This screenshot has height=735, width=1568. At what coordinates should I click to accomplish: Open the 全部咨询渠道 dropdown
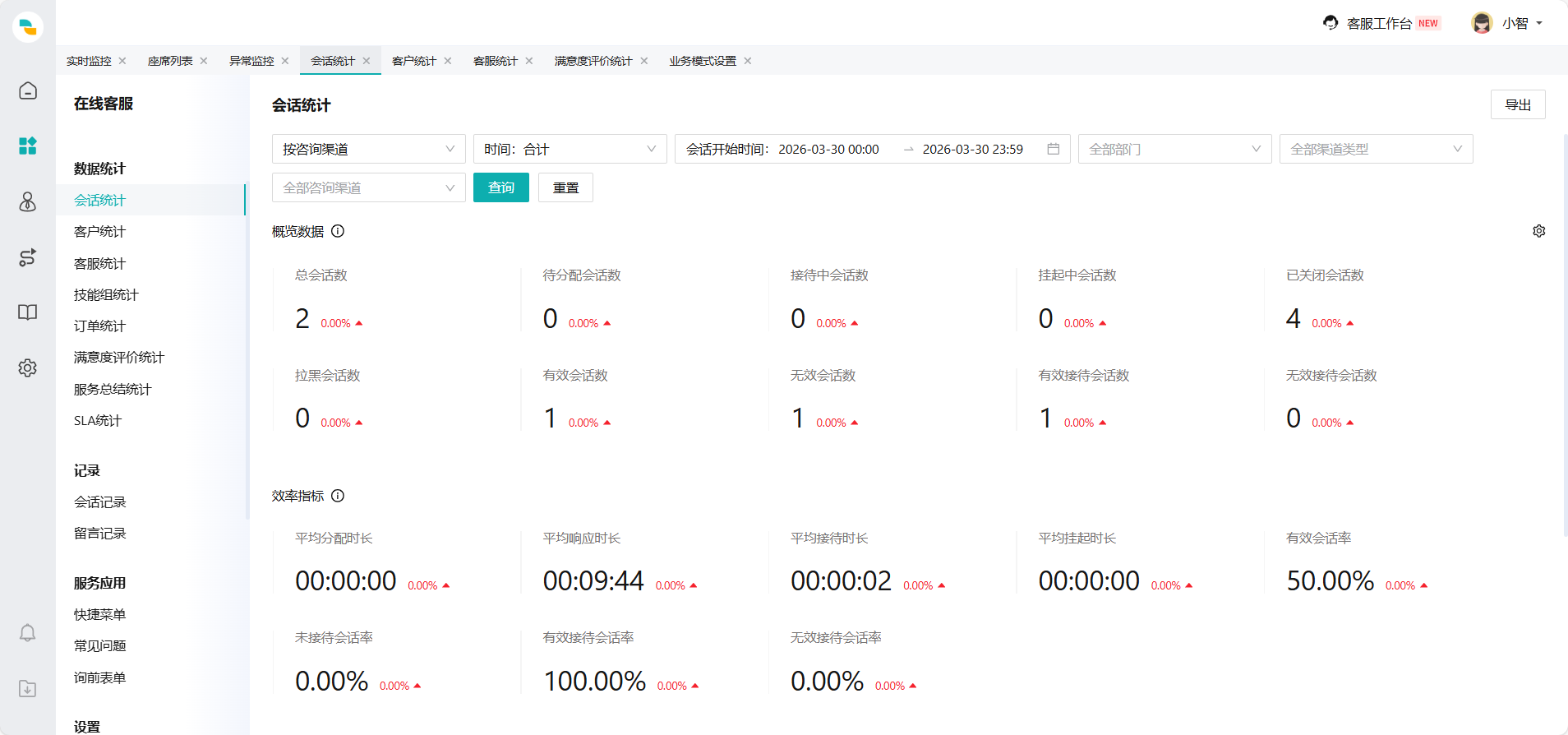pyautogui.click(x=369, y=187)
